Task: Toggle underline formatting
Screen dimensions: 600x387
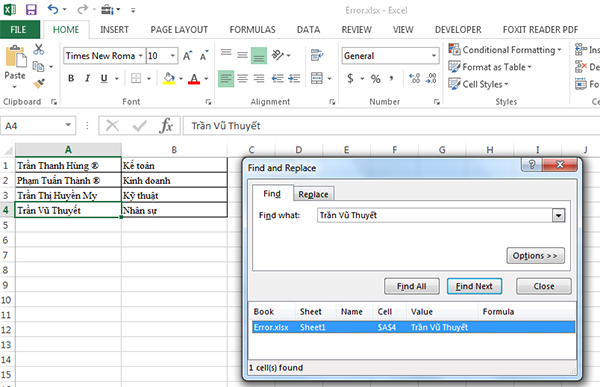Action: click(104, 78)
